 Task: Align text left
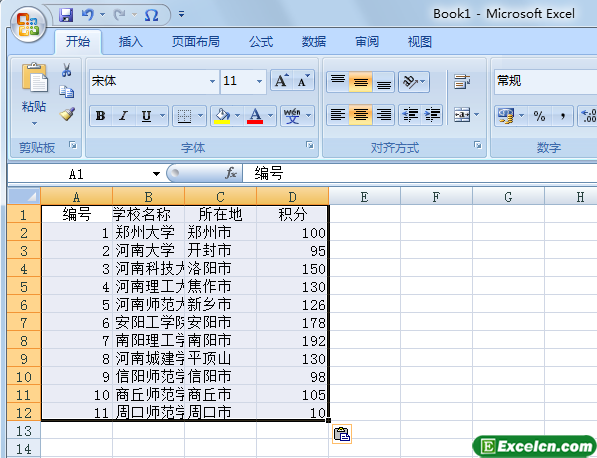tap(338, 115)
